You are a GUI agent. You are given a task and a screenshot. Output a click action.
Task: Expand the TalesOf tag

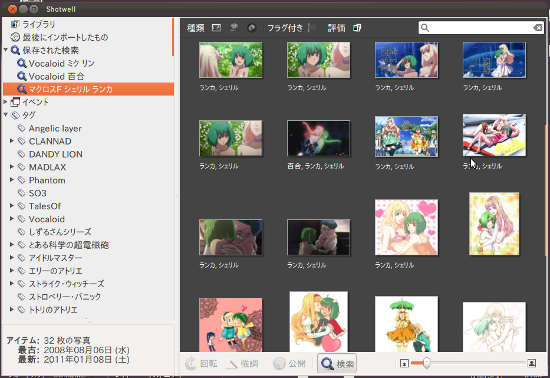pos(12,206)
